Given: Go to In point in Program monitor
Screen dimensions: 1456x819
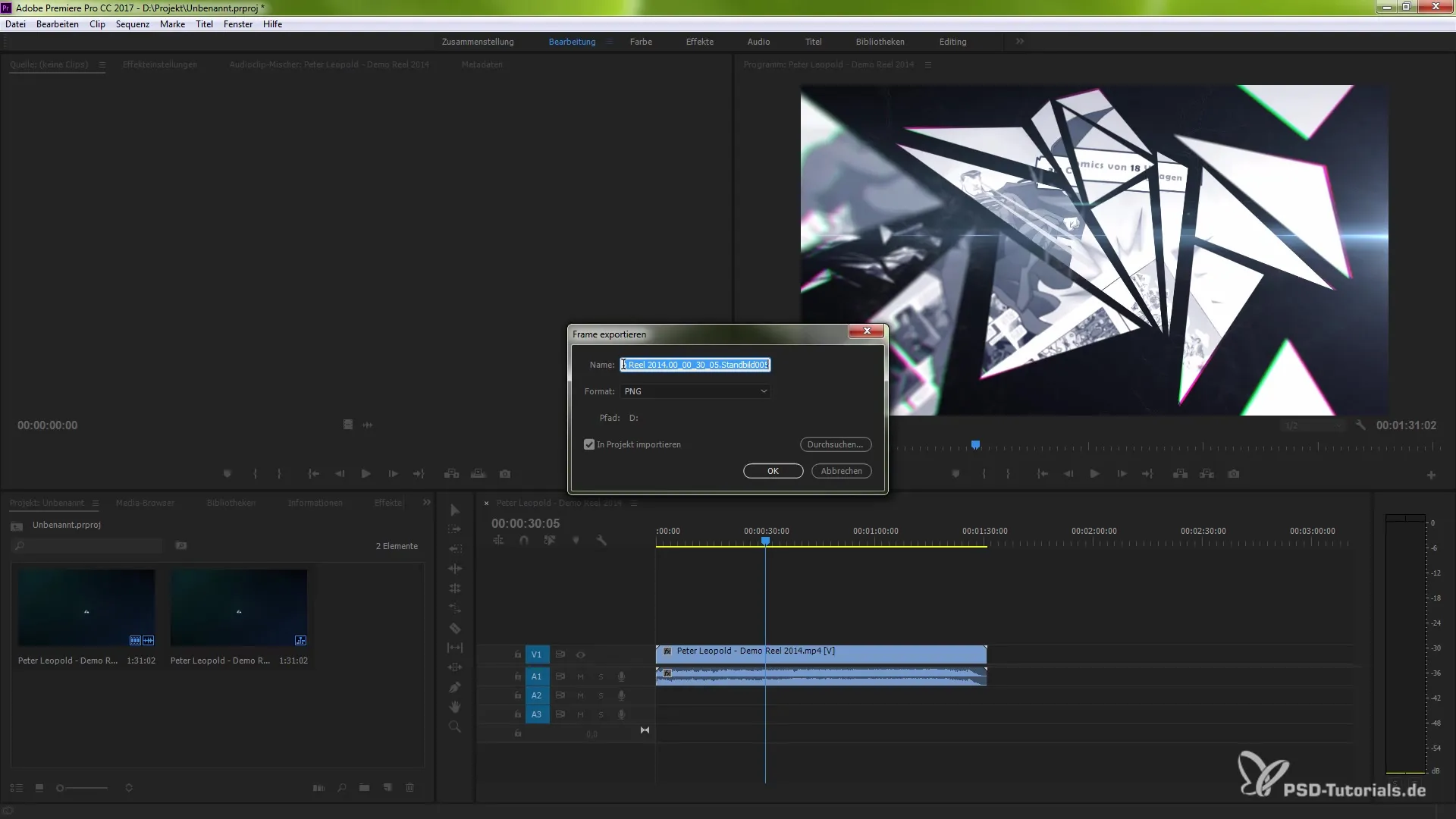Looking at the screenshot, I should [1043, 474].
